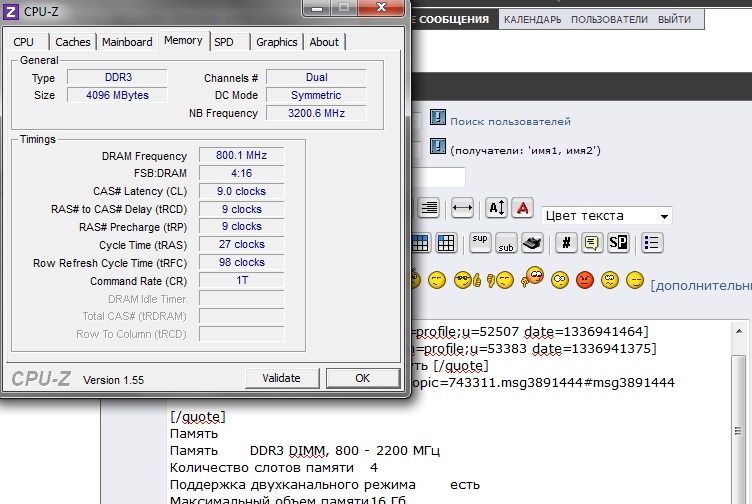Click the message textarea scrollbar thumb

click(739, 431)
